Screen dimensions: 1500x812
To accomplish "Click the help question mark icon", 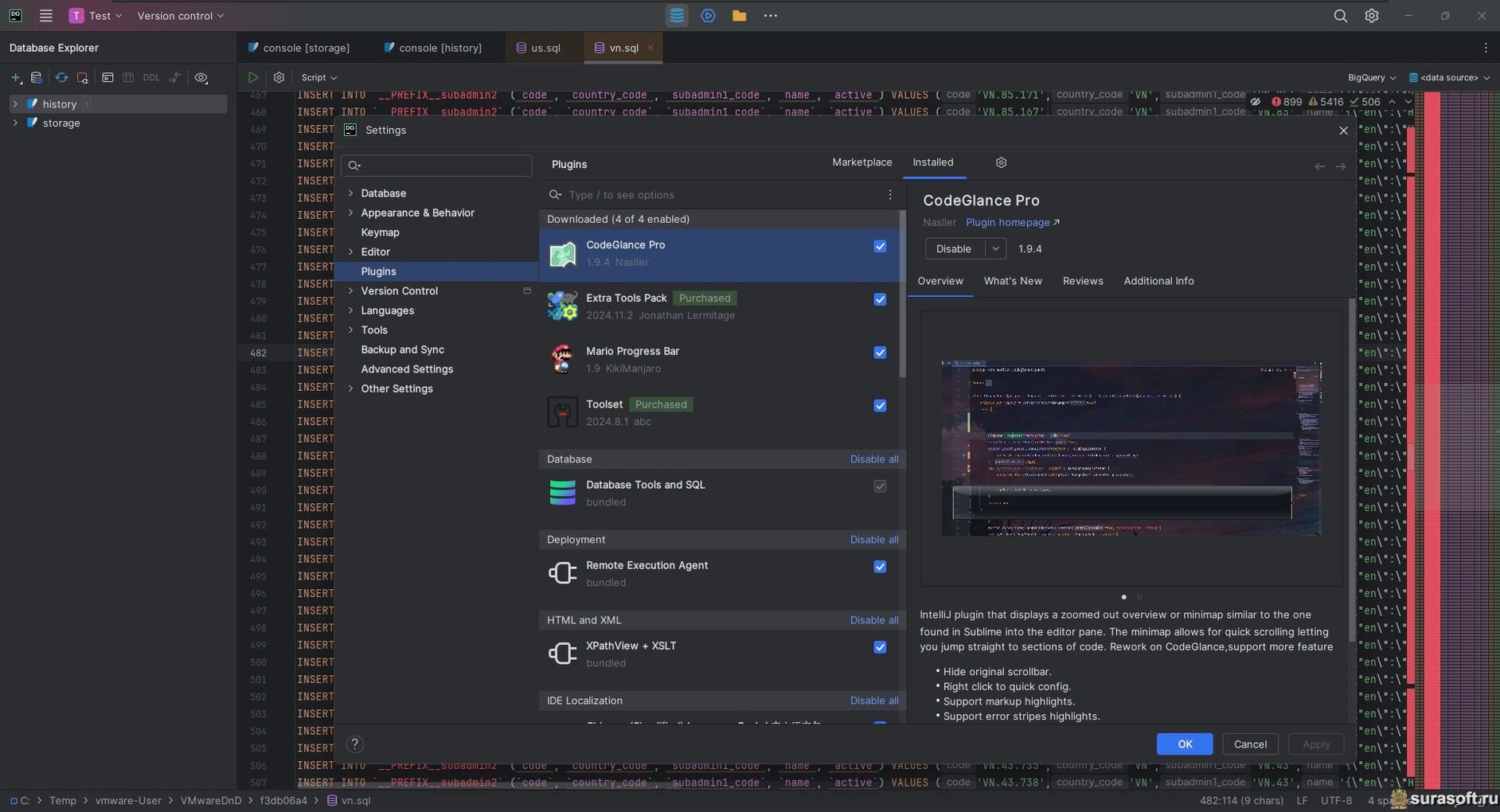I will coord(355,744).
